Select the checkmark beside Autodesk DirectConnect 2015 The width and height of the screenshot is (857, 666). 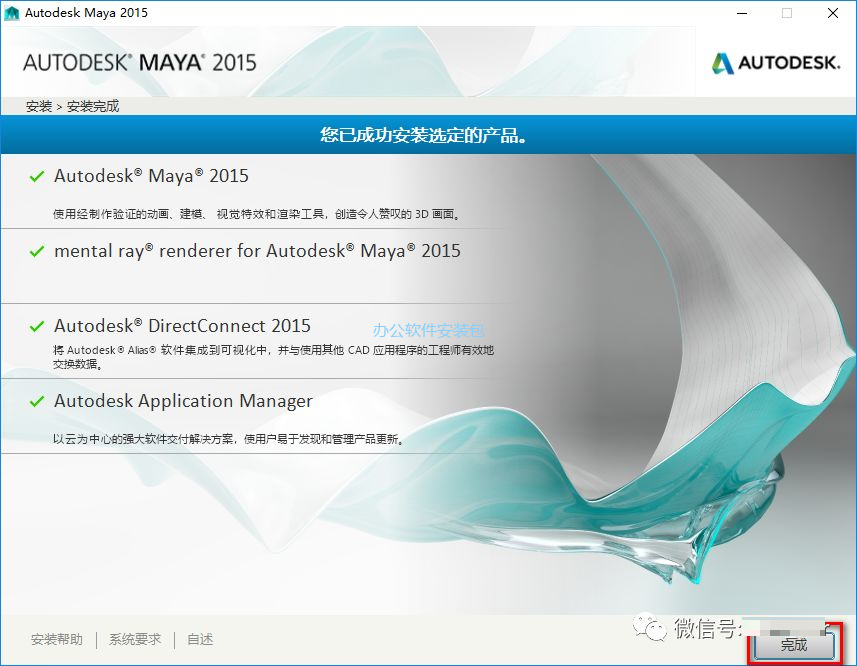pos(37,326)
